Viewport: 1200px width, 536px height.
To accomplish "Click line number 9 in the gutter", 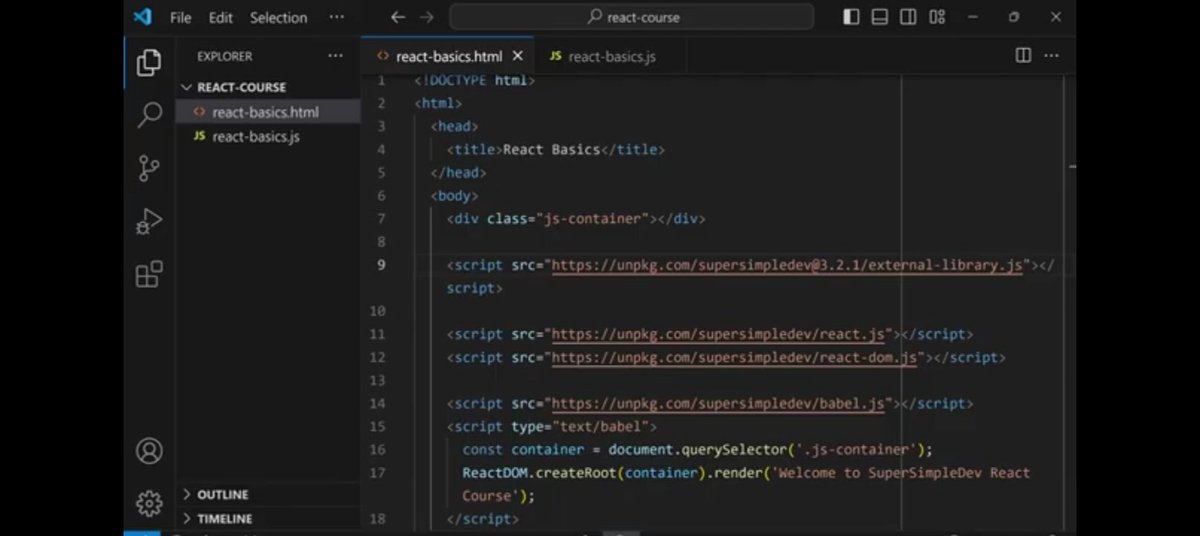I will 382,265.
